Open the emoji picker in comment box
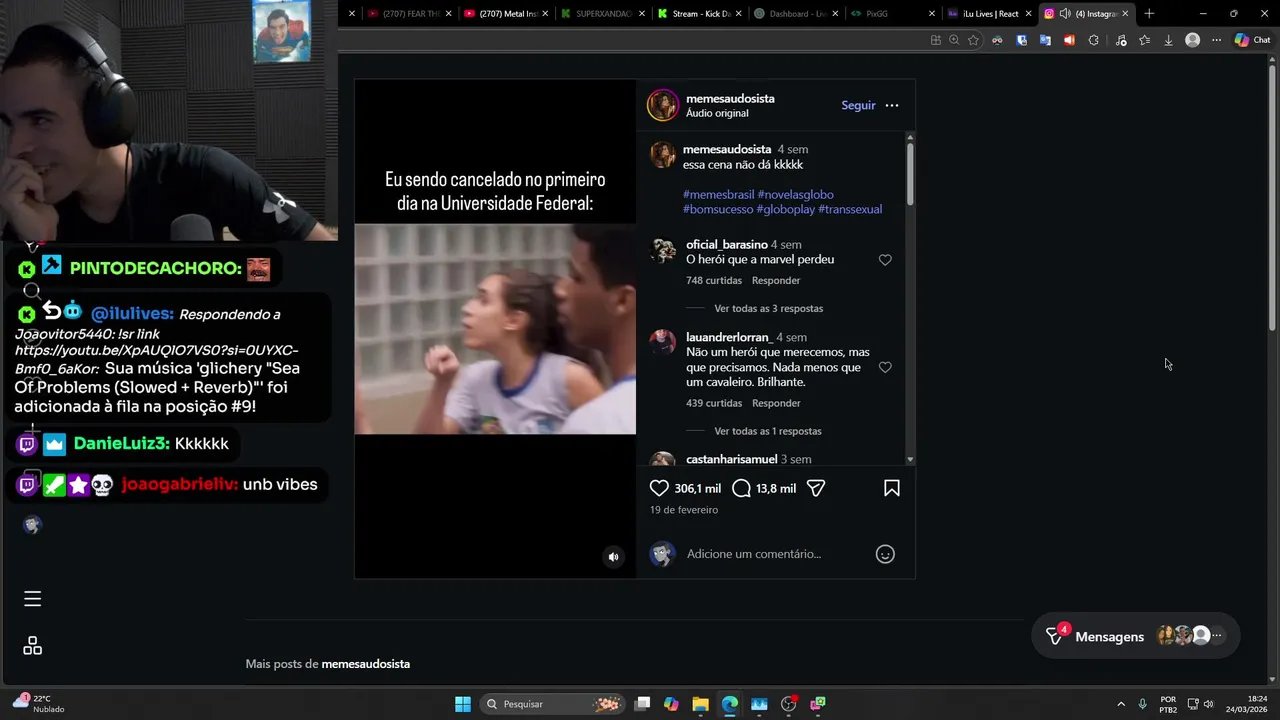This screenshot has width=1280, height=720. click(885, 554)
